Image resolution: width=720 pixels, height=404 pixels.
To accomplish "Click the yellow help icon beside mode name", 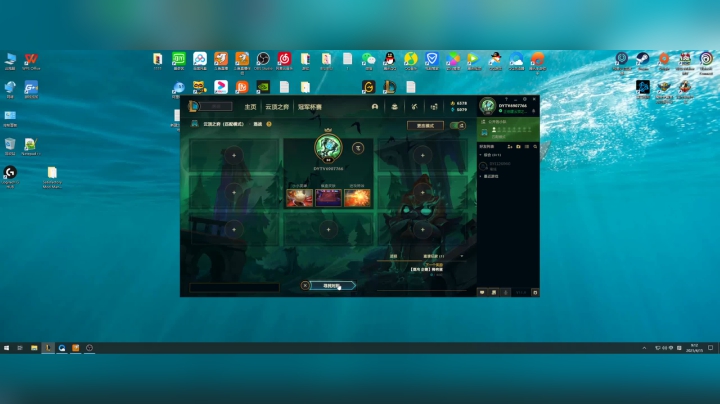I will pos(269,124).
